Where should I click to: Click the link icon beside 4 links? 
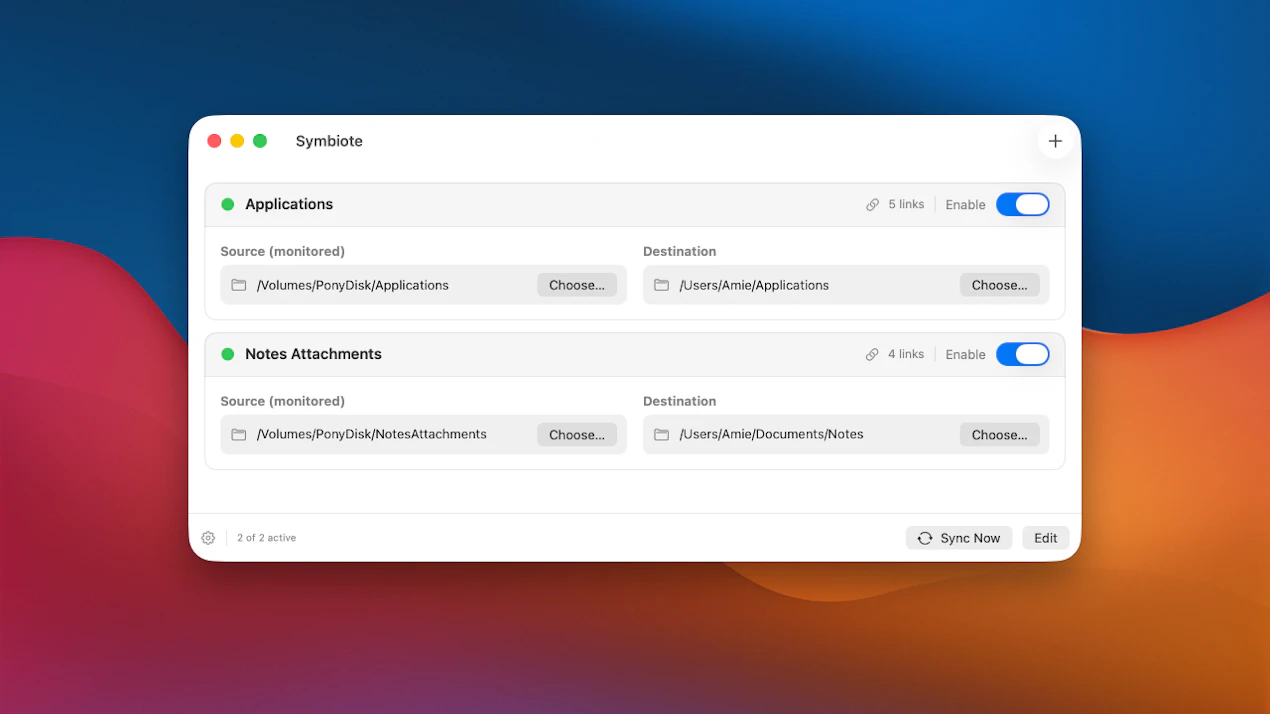tap(873, 354)
